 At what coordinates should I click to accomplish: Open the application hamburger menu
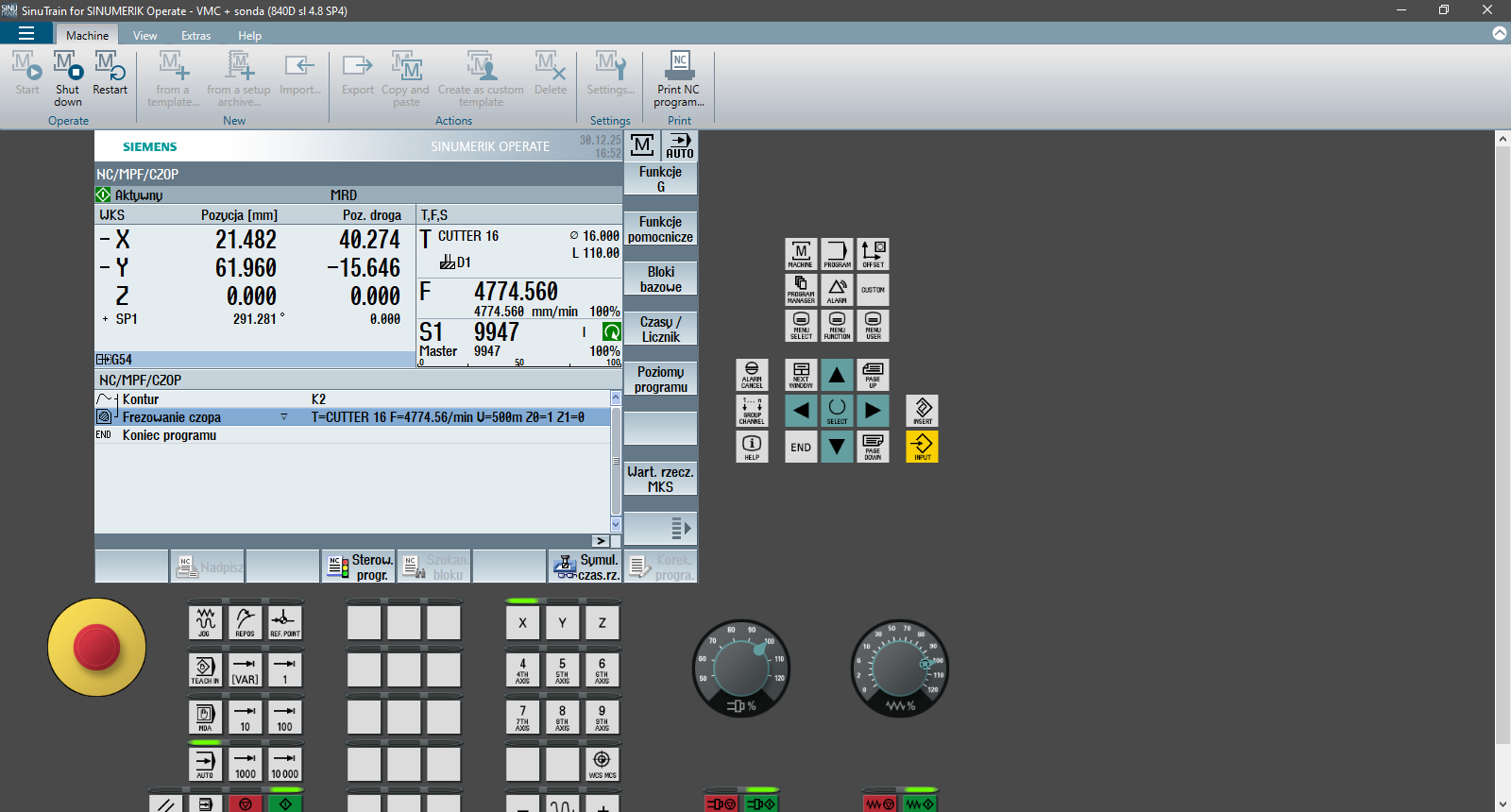26,34
